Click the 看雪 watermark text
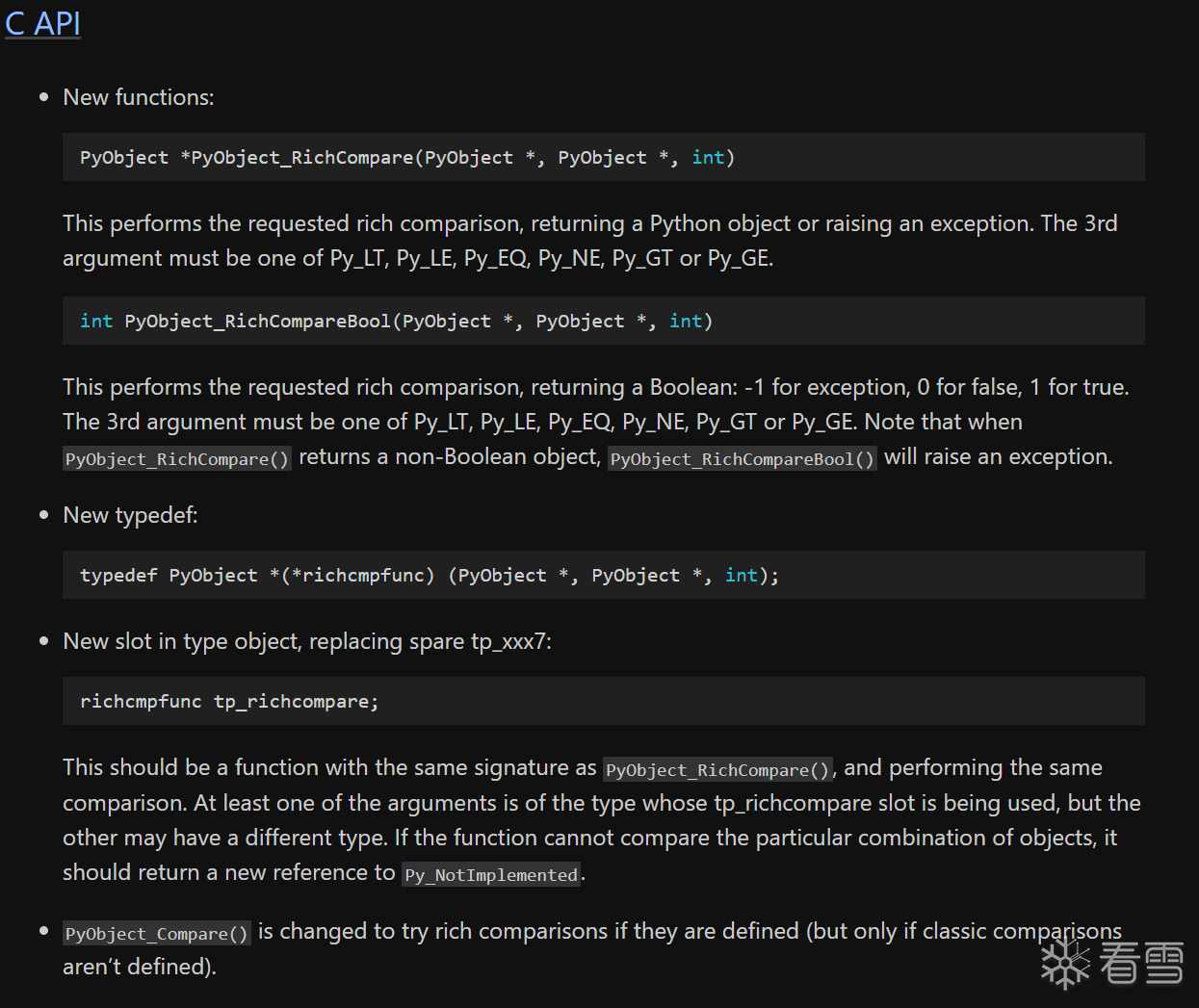The image size is (1199, 1008). click(1141, 963)
